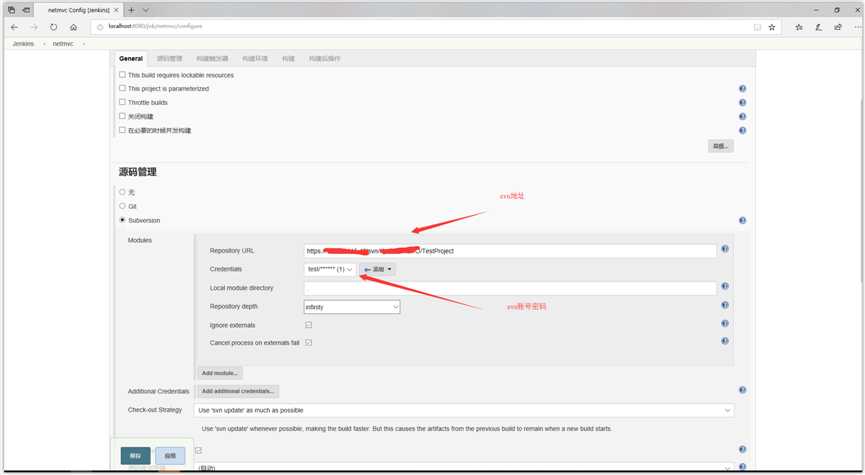Click into the Local module directory field

[510, 288]
